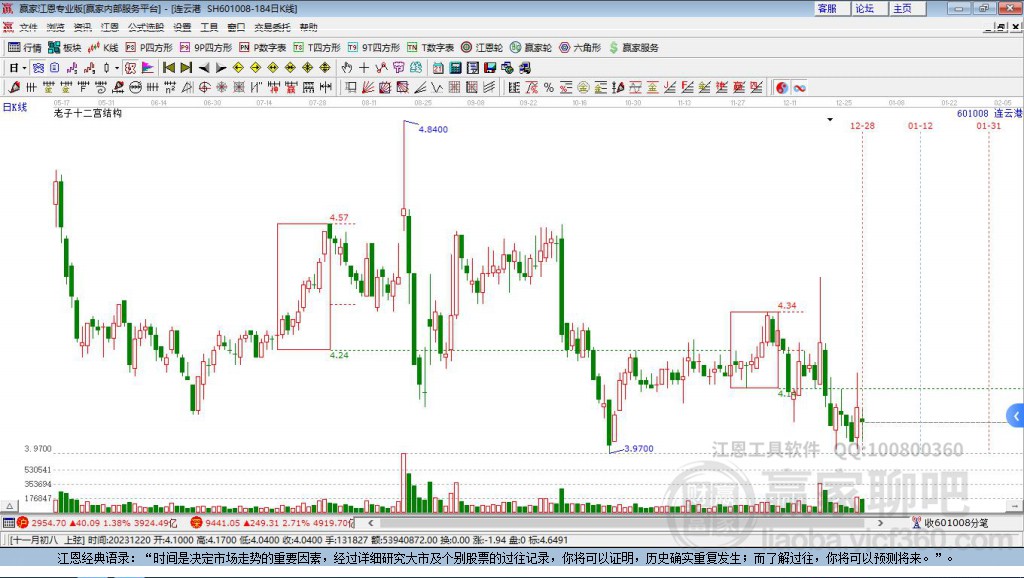Open the 江恩 menu

point(110,27)
